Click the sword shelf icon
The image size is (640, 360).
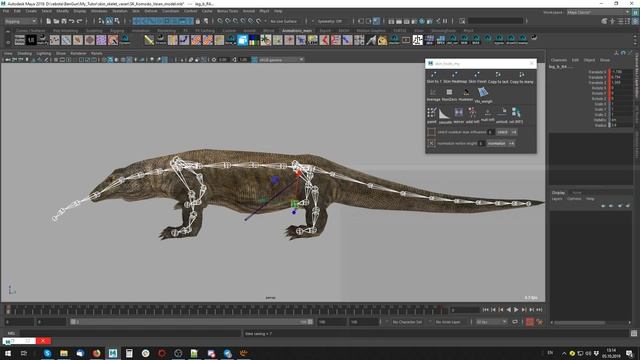(149, 40)
